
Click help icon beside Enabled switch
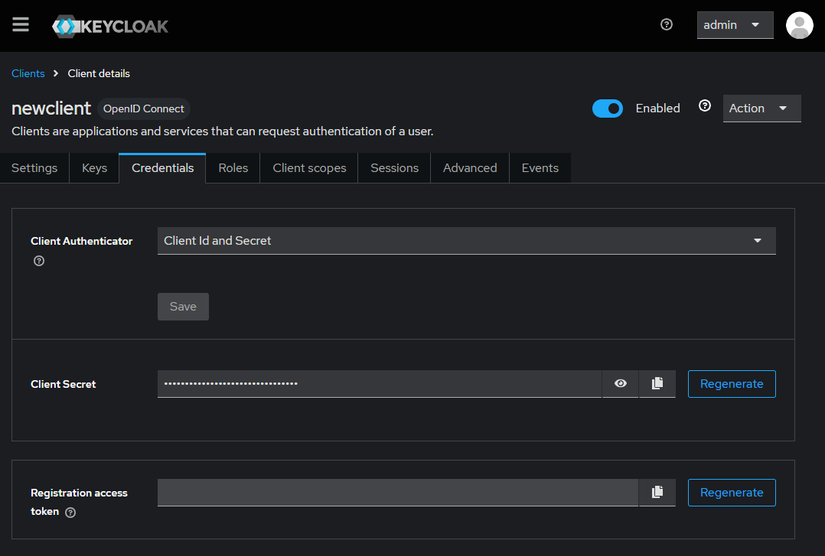[705, 106]
